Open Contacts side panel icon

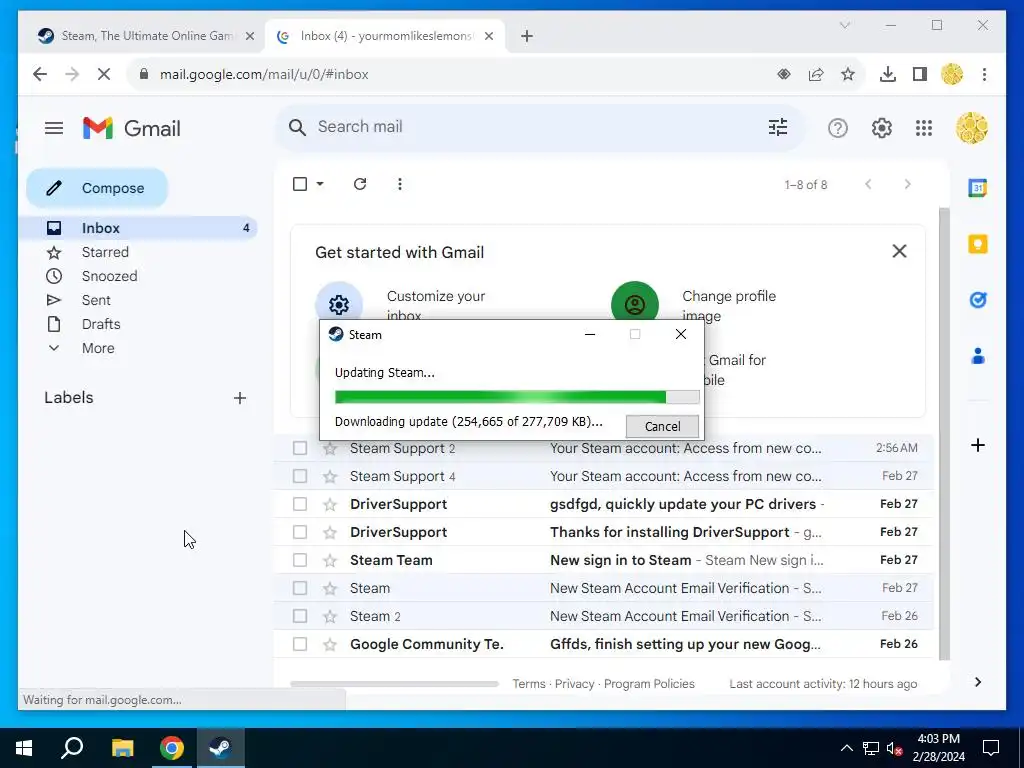(978, 356)
